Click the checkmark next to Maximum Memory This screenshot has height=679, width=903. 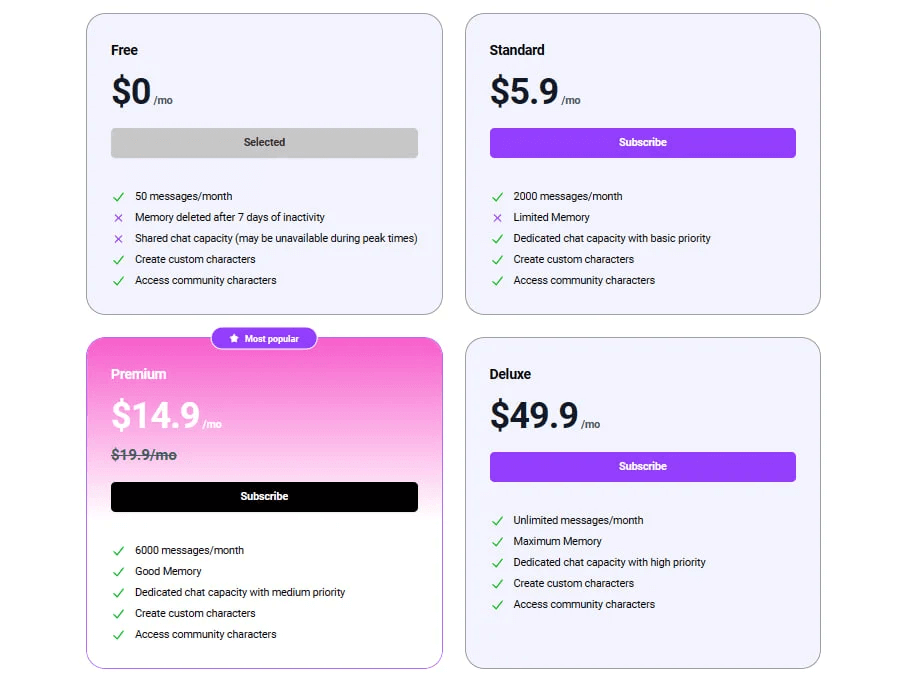point(498,541)
